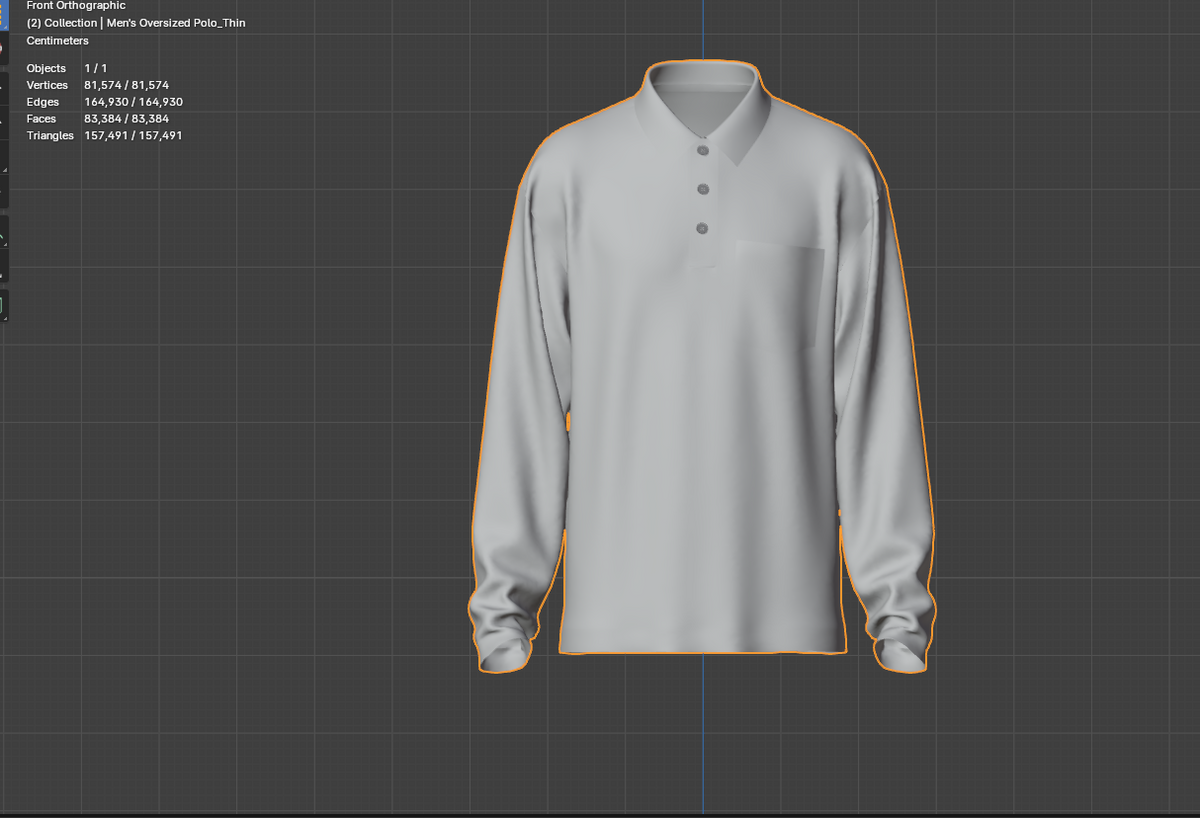The width and height of the screenshot is (1200, 818).
Task: Click the Vertices value "81,574 / 81,574"
Action: tap(126, 85)
